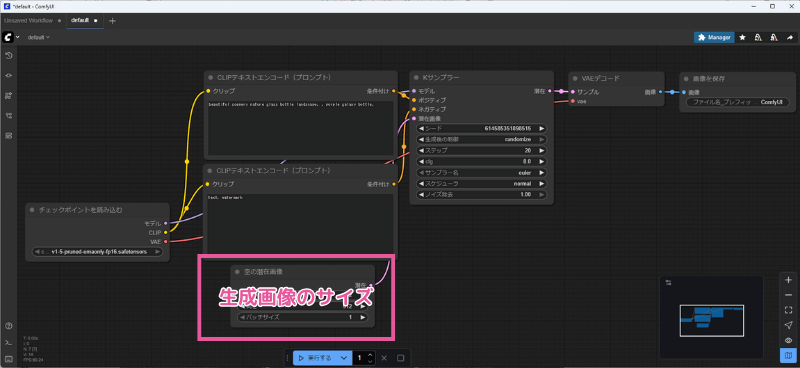Select the pointer/pan mode arrow icon
The image size is (800, 368).
[x=788, y=325]
